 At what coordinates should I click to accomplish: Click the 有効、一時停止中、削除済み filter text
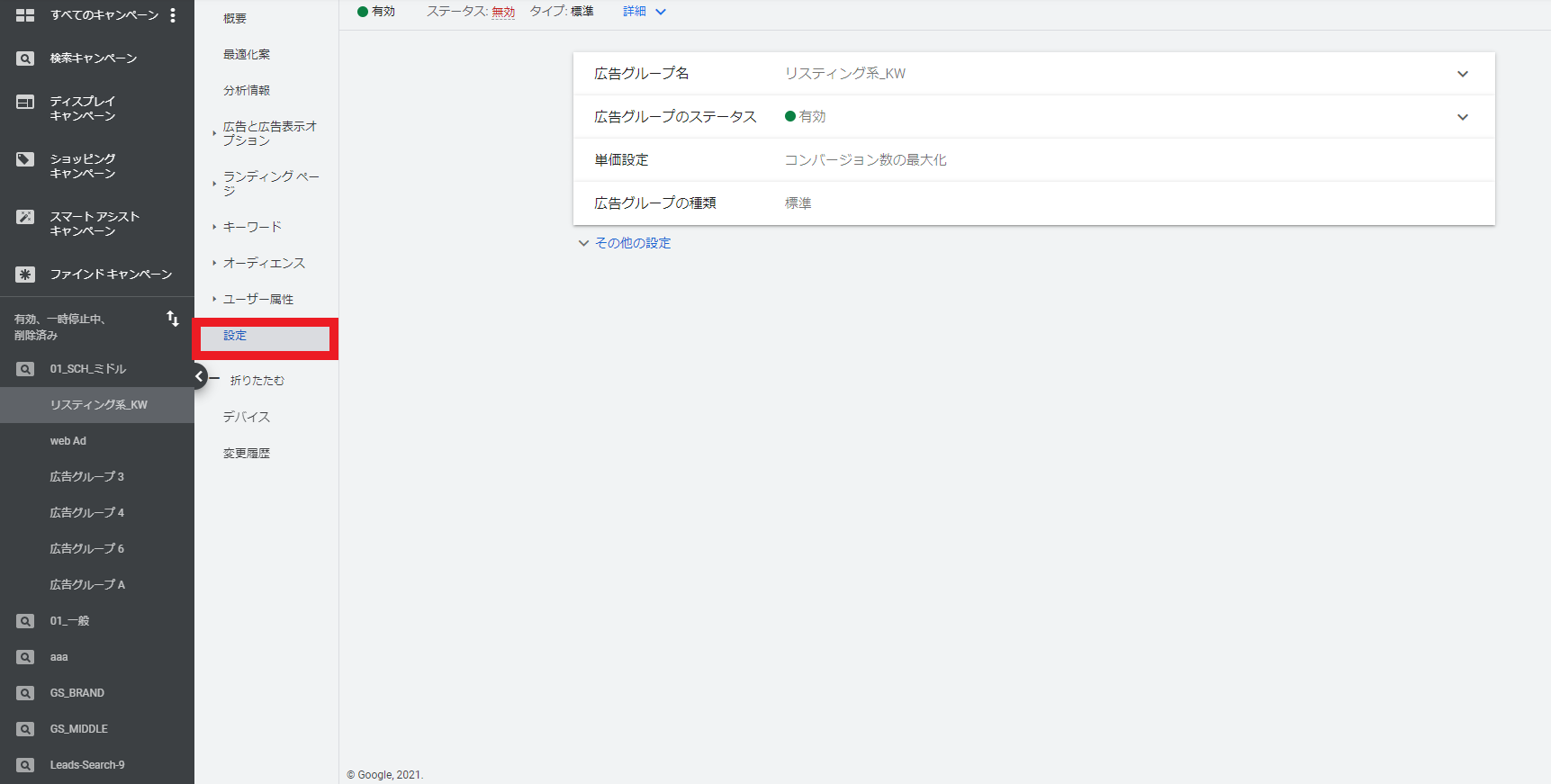tap(59, 327)
